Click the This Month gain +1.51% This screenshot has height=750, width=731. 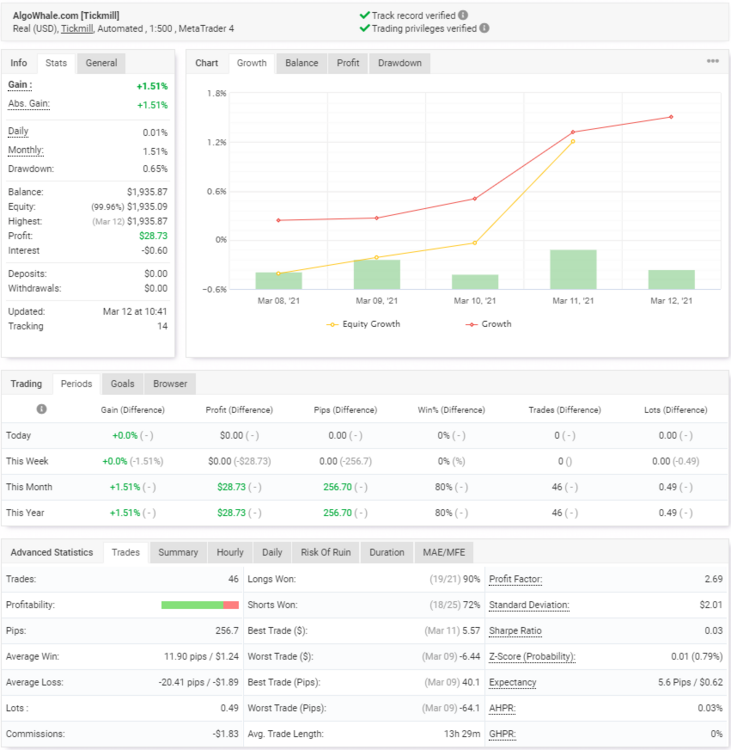(125, 487)
